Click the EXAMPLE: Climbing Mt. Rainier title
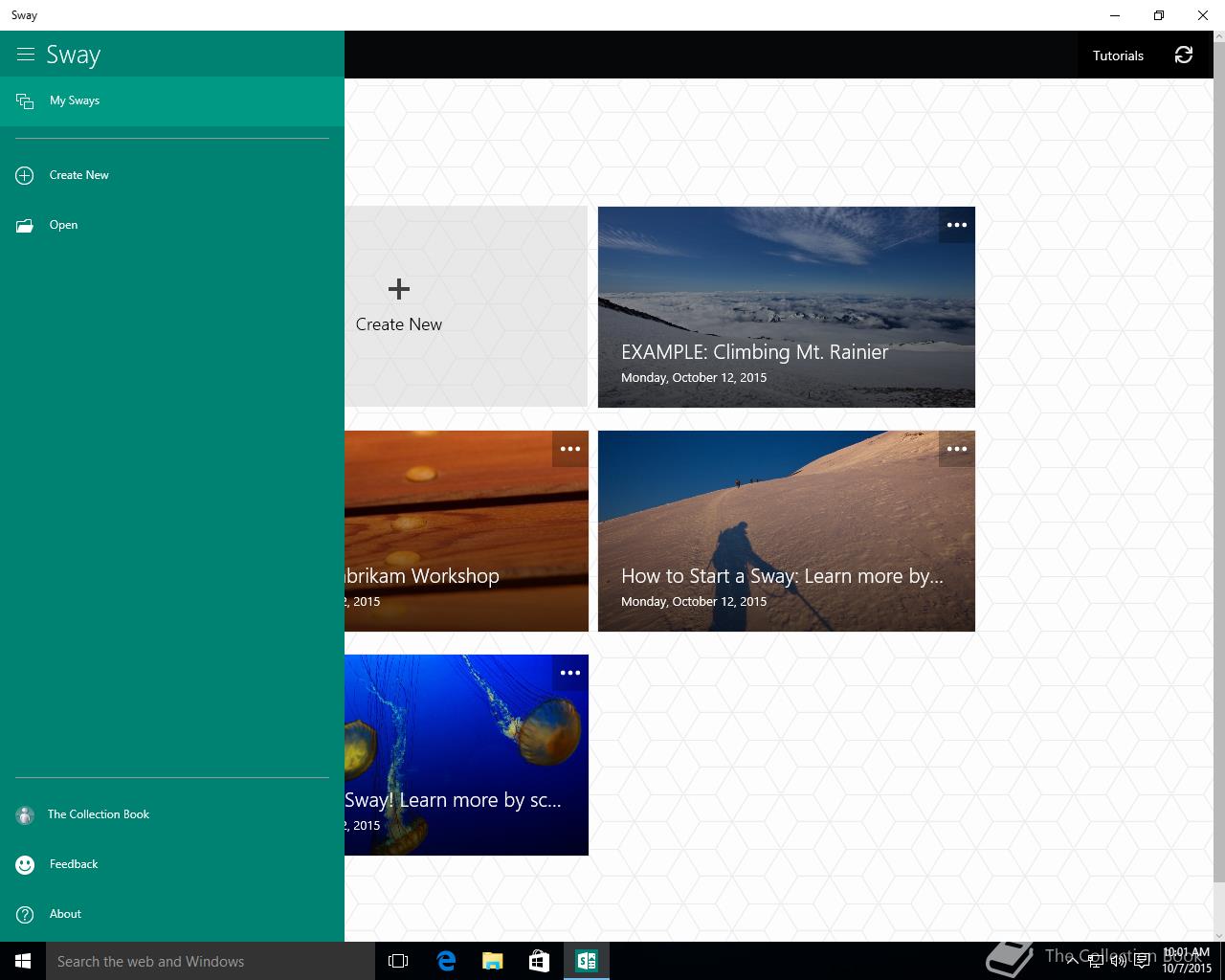Screen dimensions: 1225x980 tap(755, 352)
